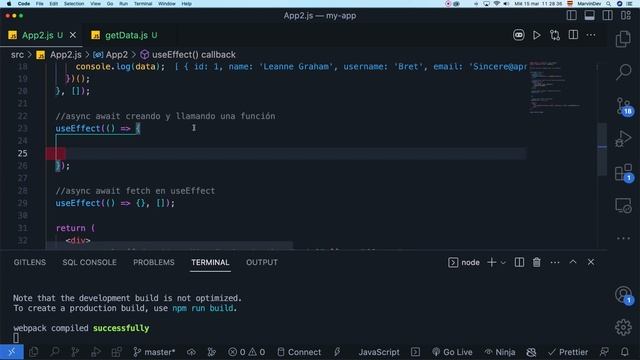This screenshot has height=360, width=640.
Task: Open the Explorer view in the activity bar
Action: click(623, 39)
